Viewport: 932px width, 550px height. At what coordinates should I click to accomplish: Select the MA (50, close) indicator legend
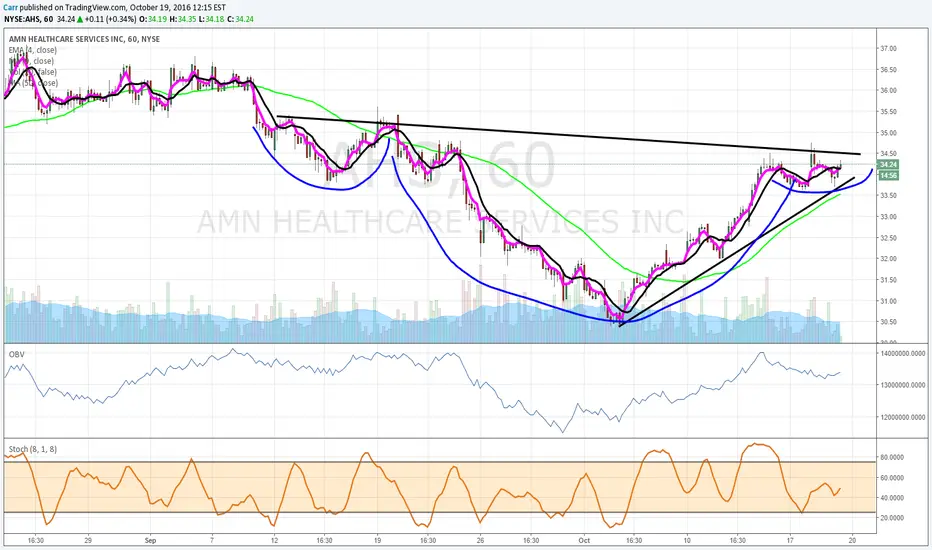pyautogui.click(x=33, y=83)
